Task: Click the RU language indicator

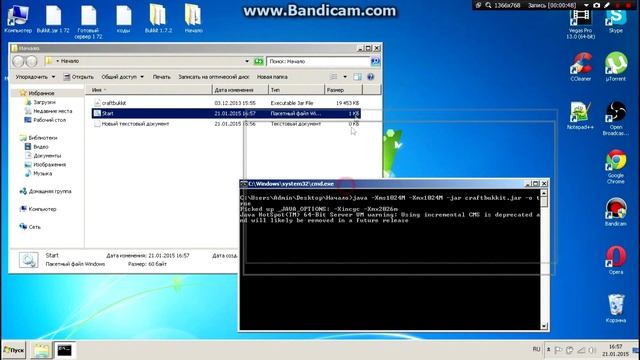Action: pos(536,350)
